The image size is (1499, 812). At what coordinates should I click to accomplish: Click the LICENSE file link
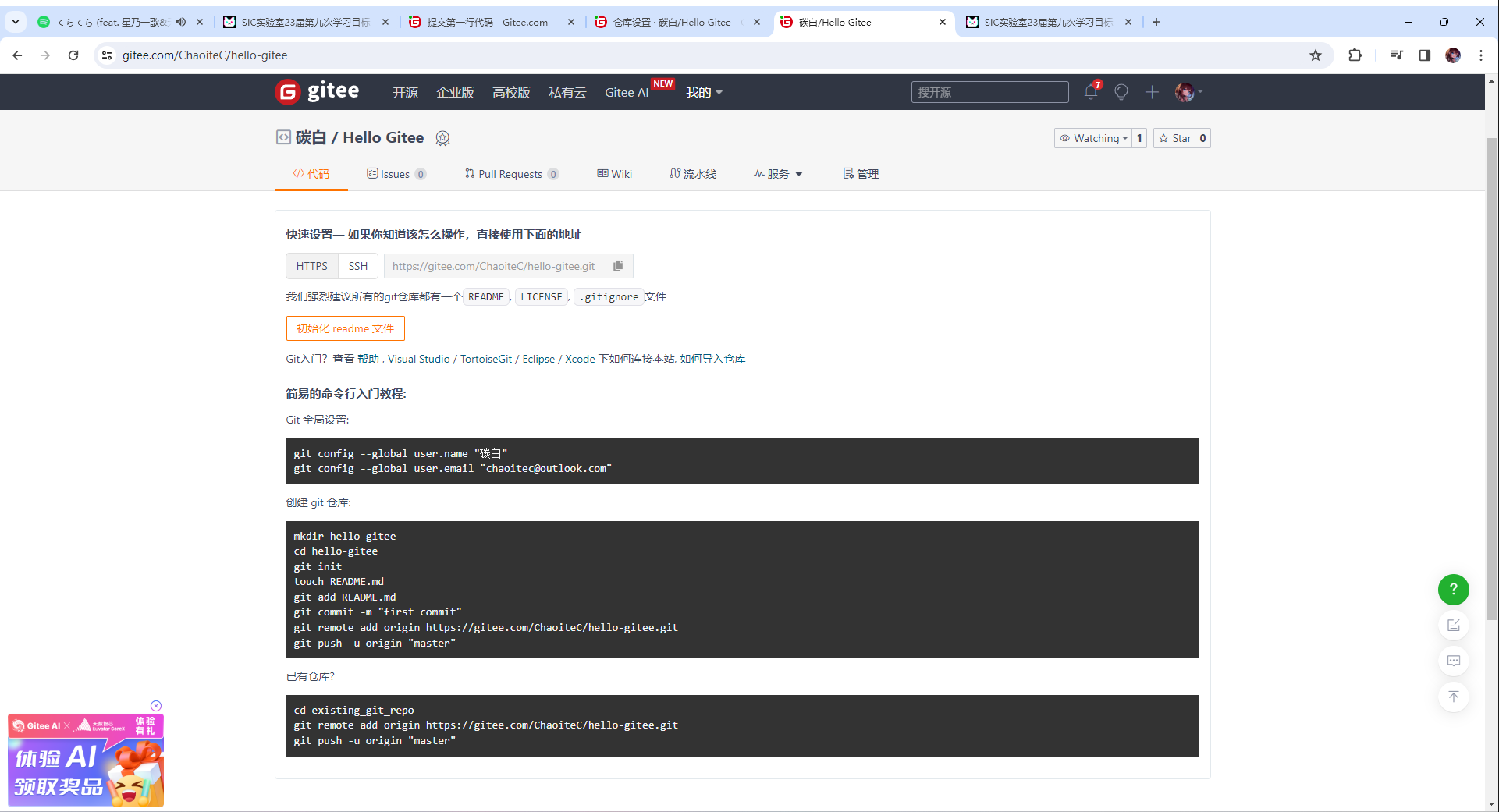click(x=542, y=297)
